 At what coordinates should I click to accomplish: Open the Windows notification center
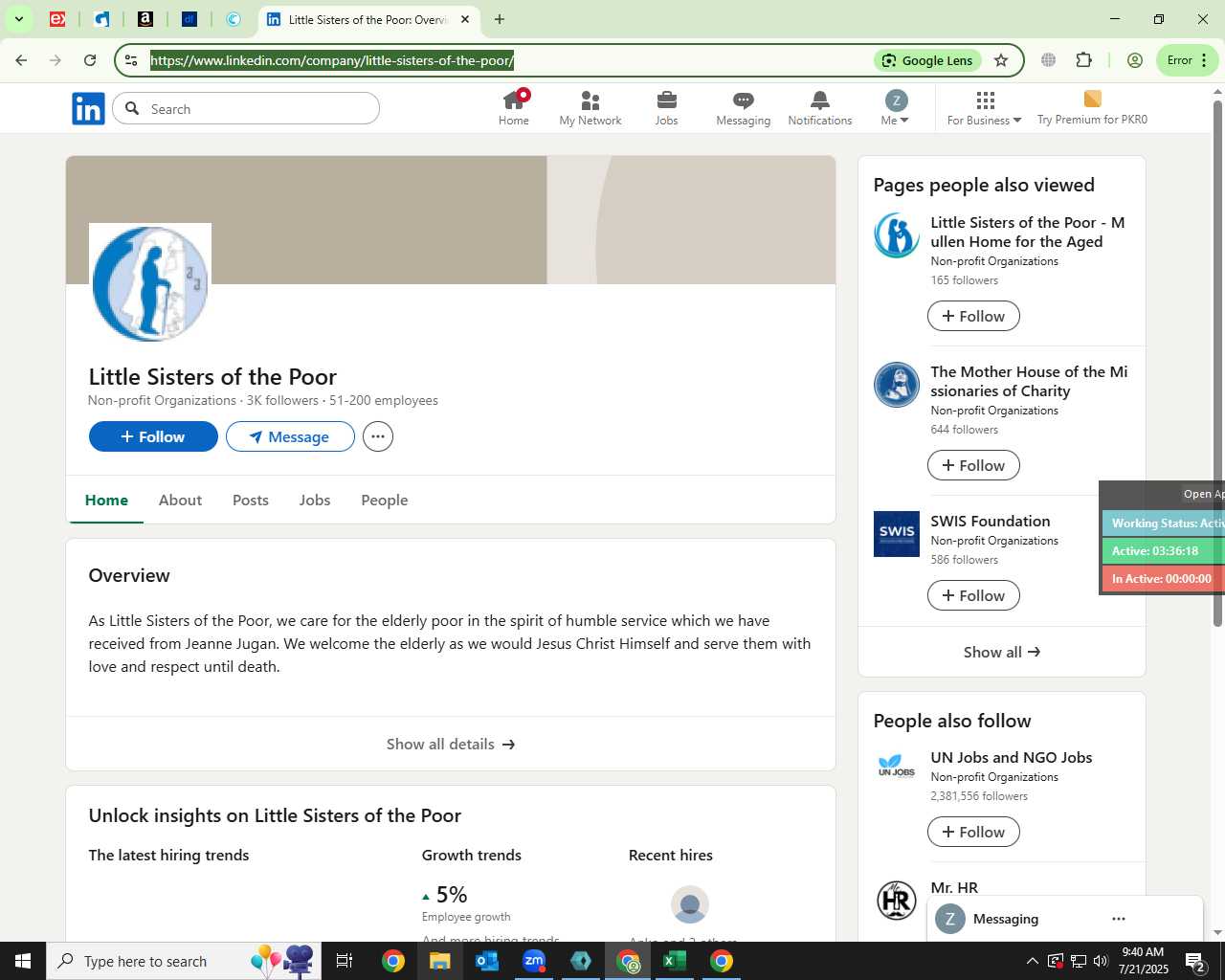point(1194,961)
